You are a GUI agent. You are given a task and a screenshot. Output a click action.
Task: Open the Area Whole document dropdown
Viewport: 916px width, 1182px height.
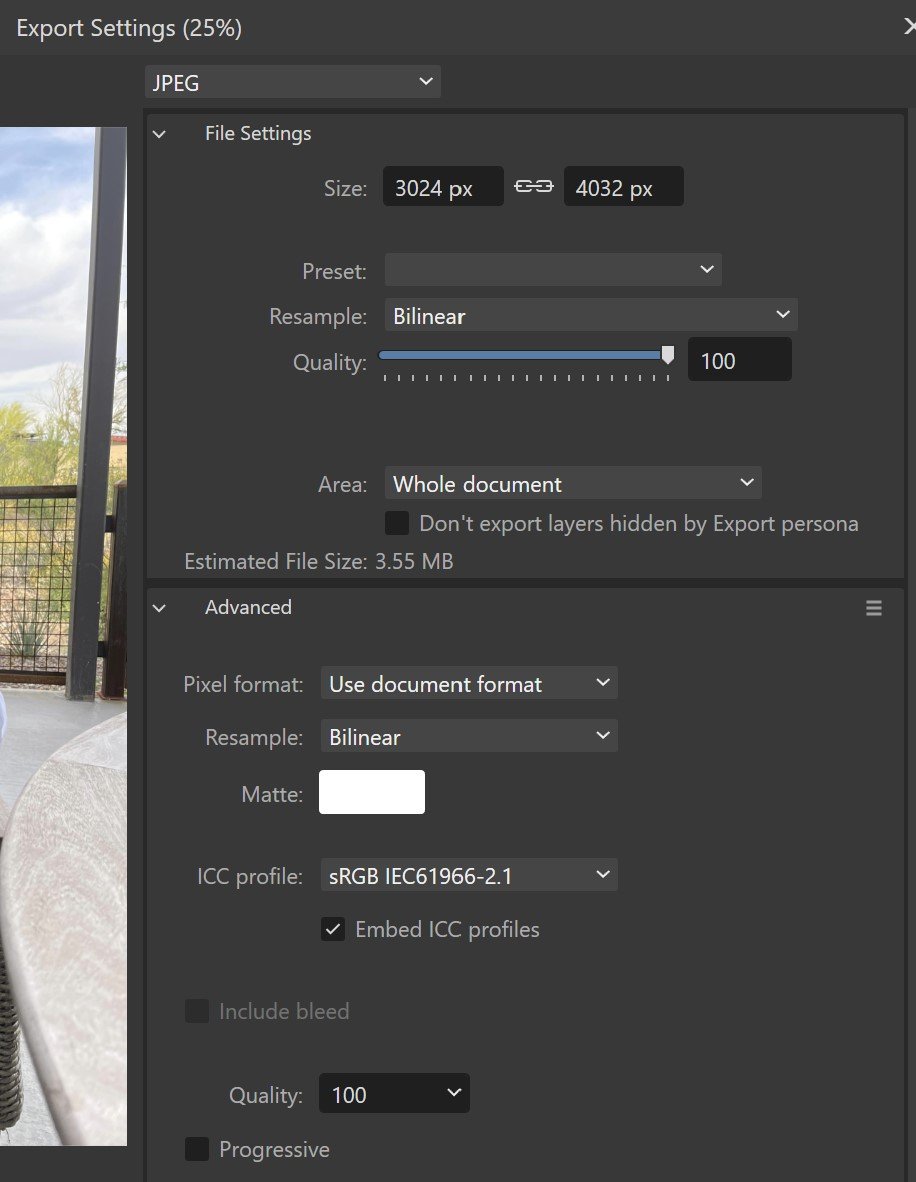coord(572,484)
